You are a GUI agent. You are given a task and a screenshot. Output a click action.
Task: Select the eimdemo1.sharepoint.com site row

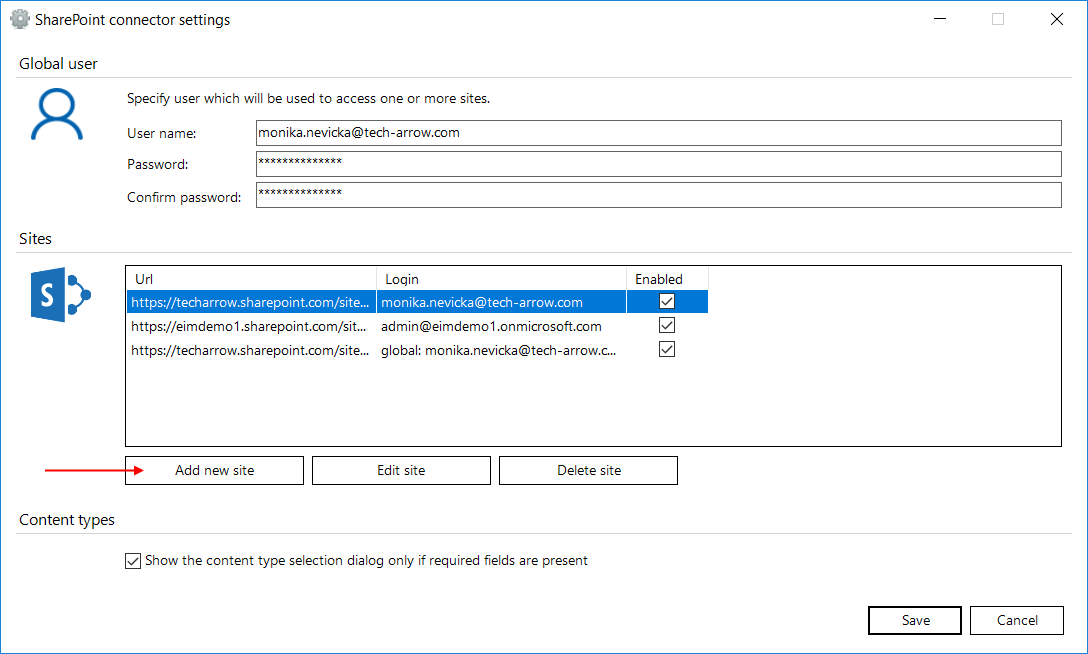(x=250, y=326)
